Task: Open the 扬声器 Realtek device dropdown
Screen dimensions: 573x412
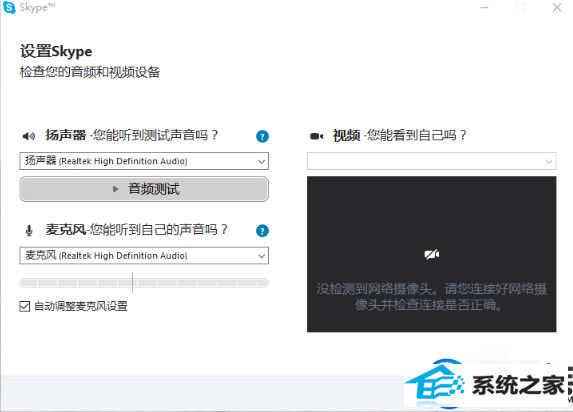Action: click(144, 161)
